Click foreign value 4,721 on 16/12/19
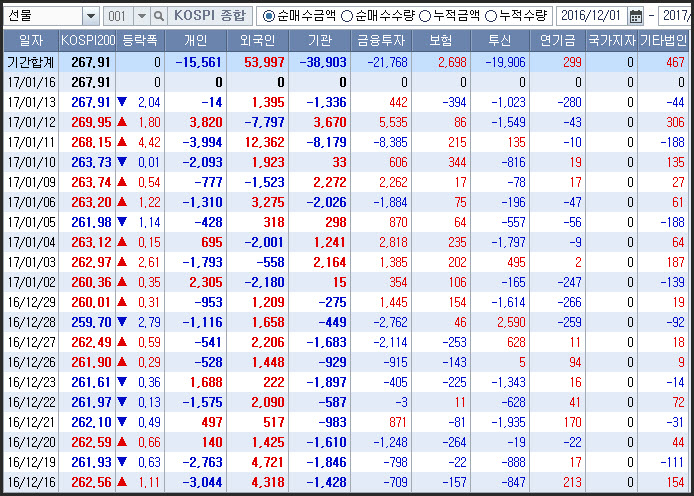Image resolution: width=694 pixels, height=496 pixels. pyautogui.click(x=267, y=462)
